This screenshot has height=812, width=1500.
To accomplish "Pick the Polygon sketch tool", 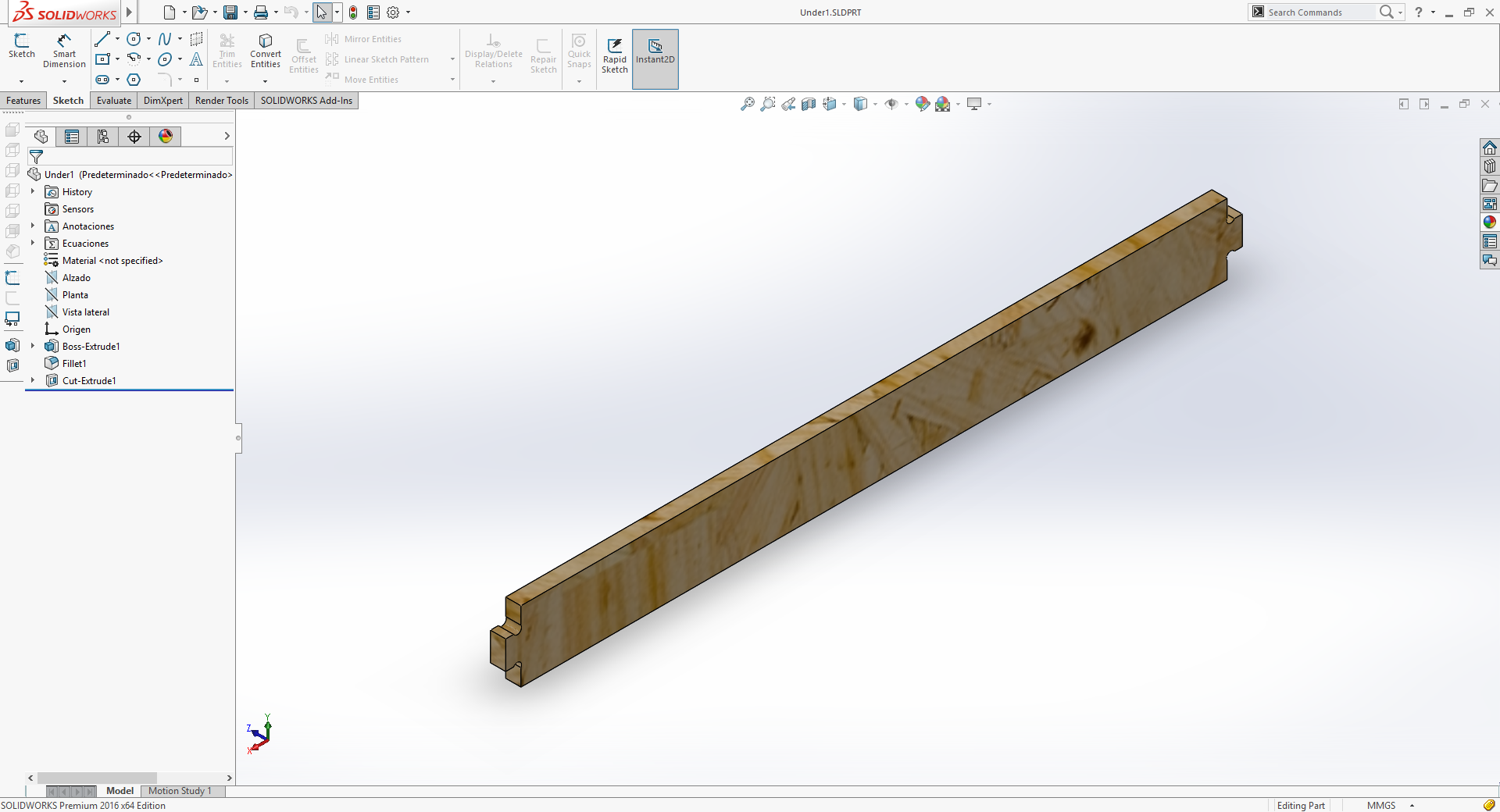I will [x=134, y=80].
